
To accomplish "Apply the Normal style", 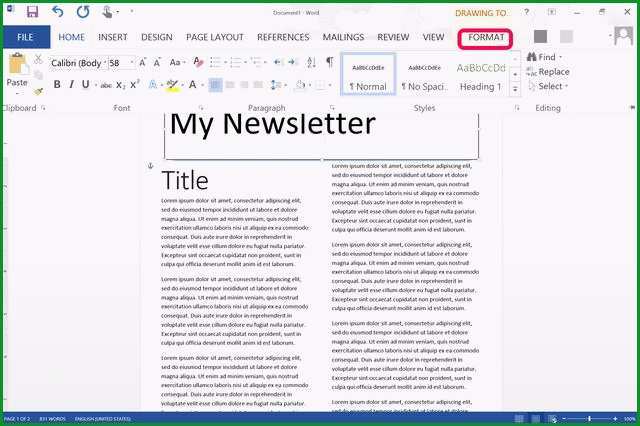I will 368,74.
